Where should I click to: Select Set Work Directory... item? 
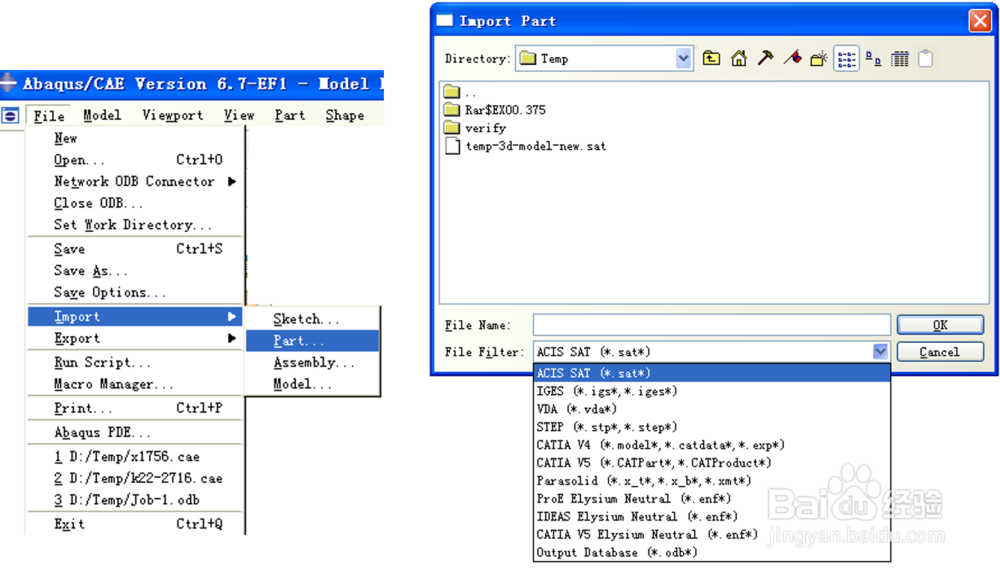tap(135, 224)
